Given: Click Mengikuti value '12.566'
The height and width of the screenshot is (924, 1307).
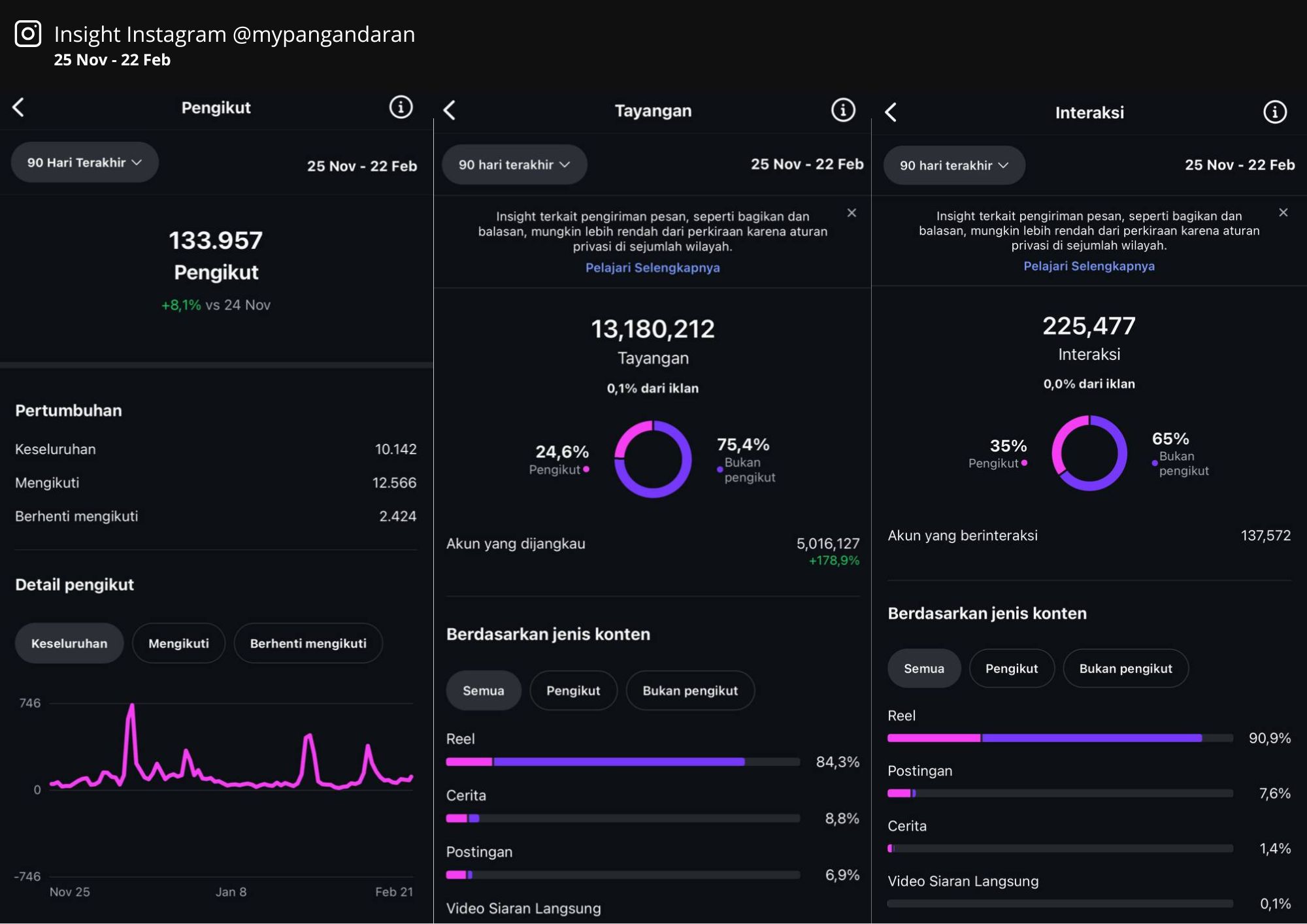Looking at the screenshot, I should 394,483.
